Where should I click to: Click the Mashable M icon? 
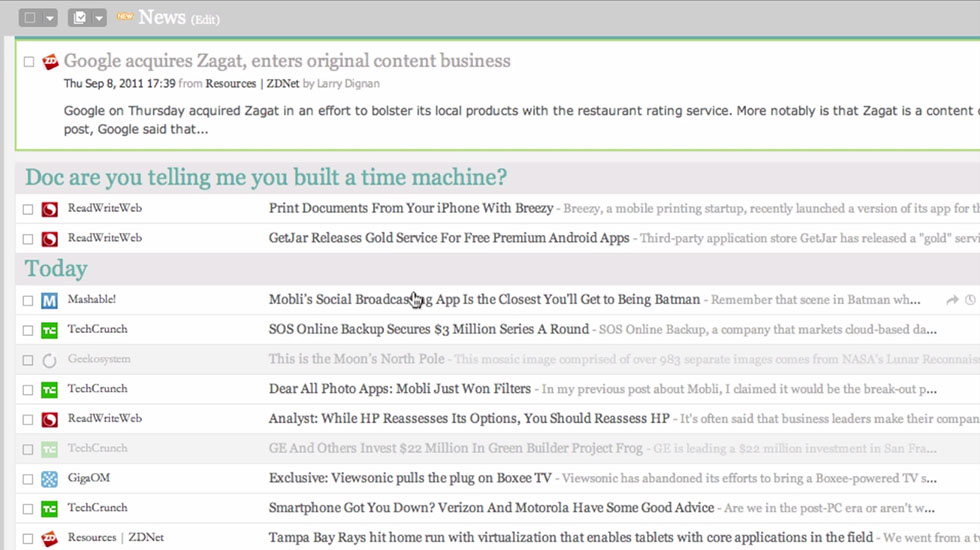[49, 301]
